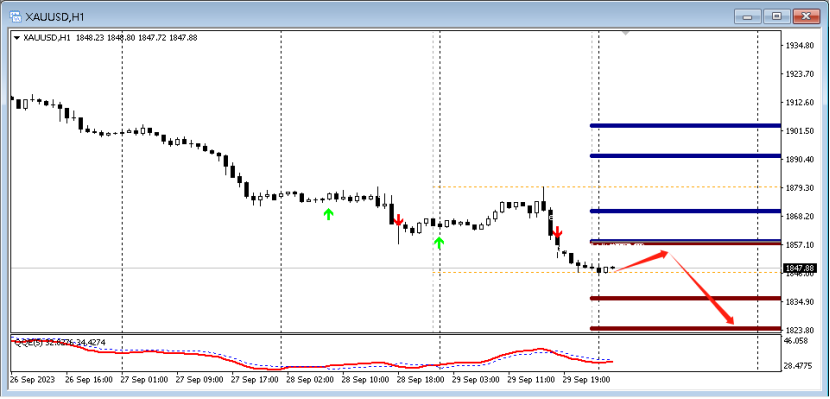Click the 27 Sep 17:00 time label
Viewport: 830px width, 399px height.
(x=254, y=380)
